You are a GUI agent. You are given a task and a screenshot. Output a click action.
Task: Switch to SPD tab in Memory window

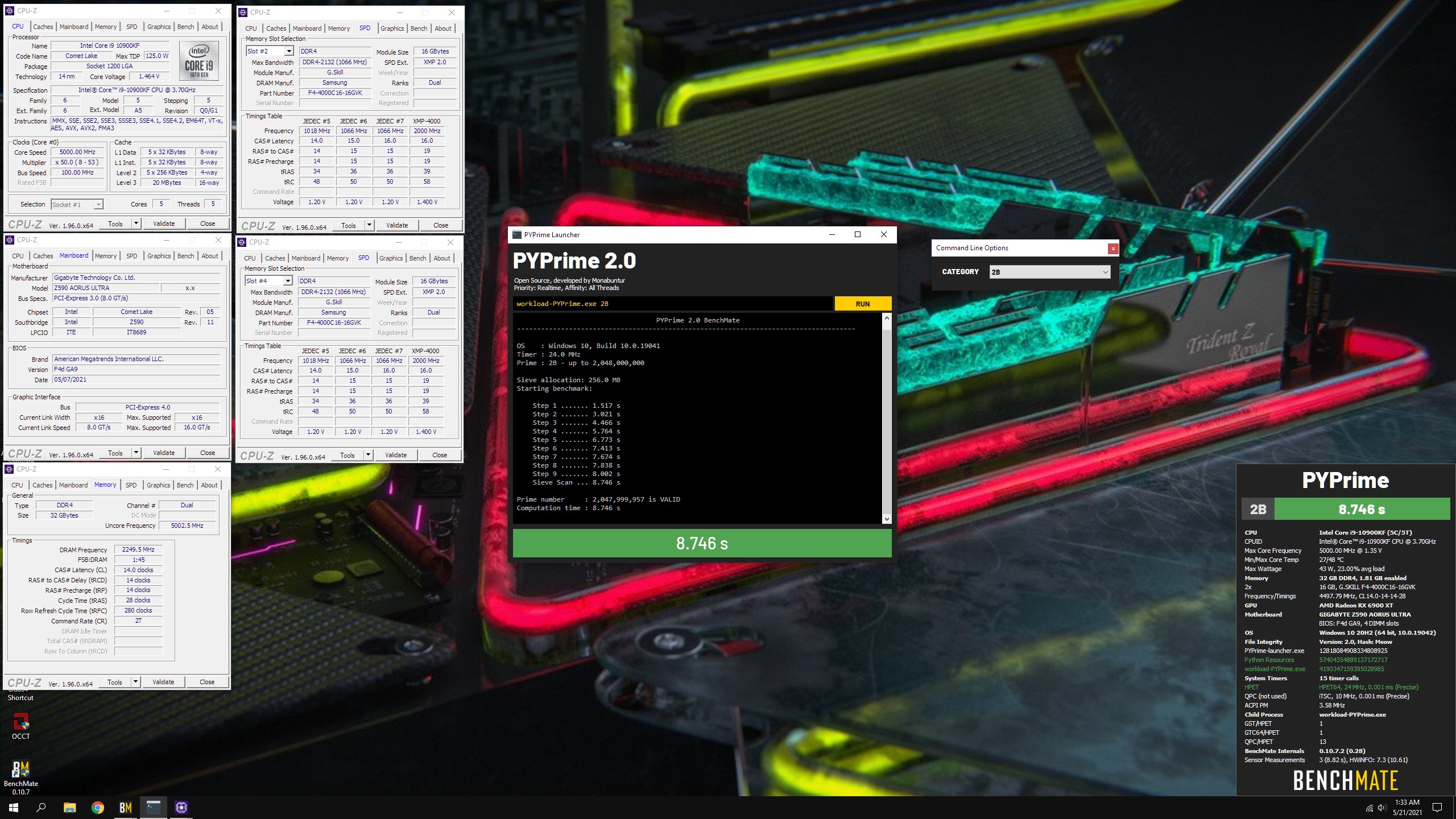point(131,485)
